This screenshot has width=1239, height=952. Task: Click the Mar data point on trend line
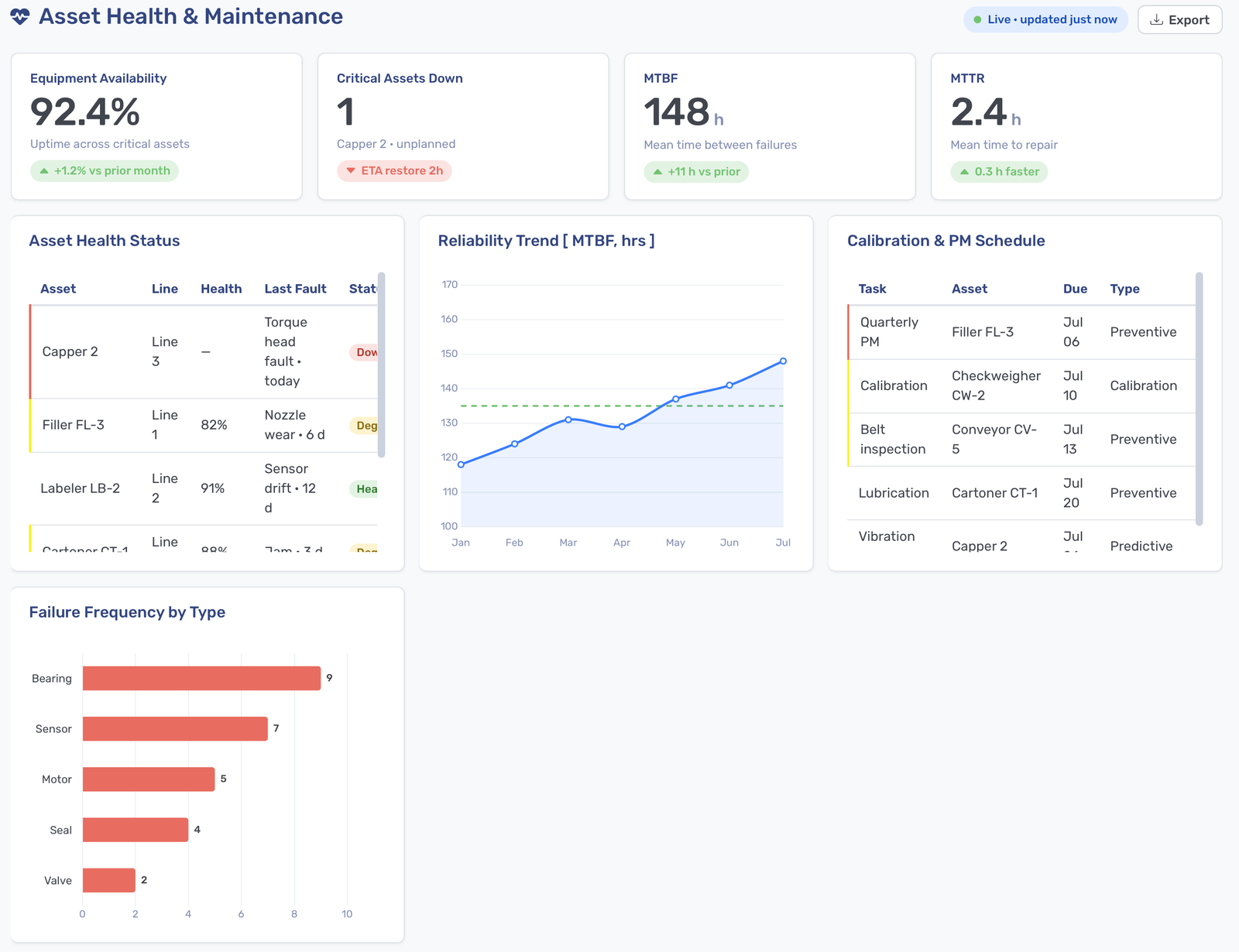pos(568,419)
